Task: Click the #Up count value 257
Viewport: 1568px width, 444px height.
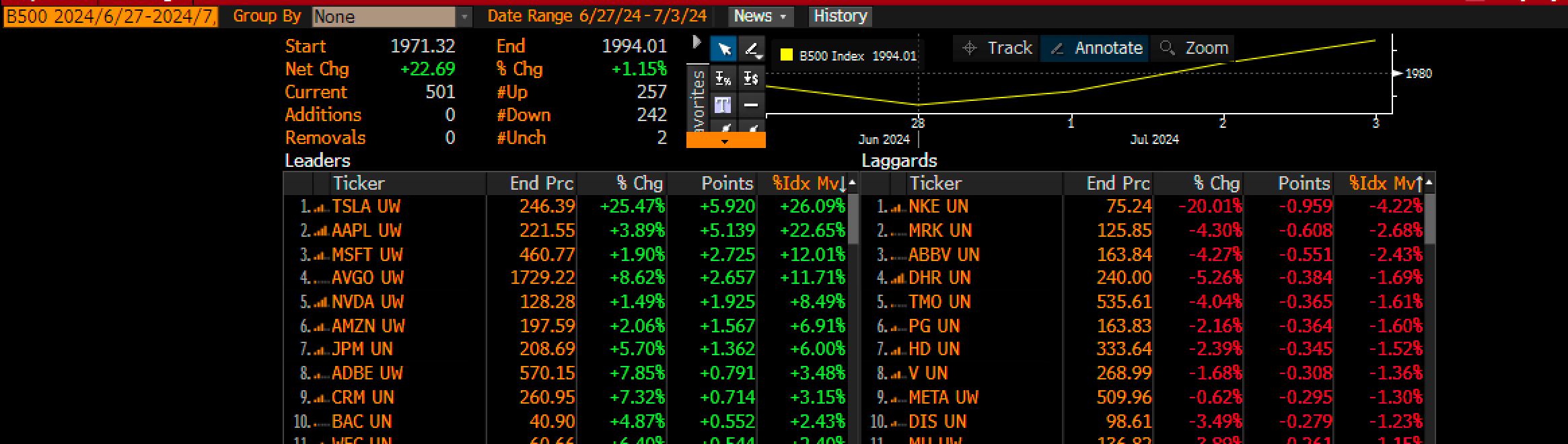Action: (651, 92)
